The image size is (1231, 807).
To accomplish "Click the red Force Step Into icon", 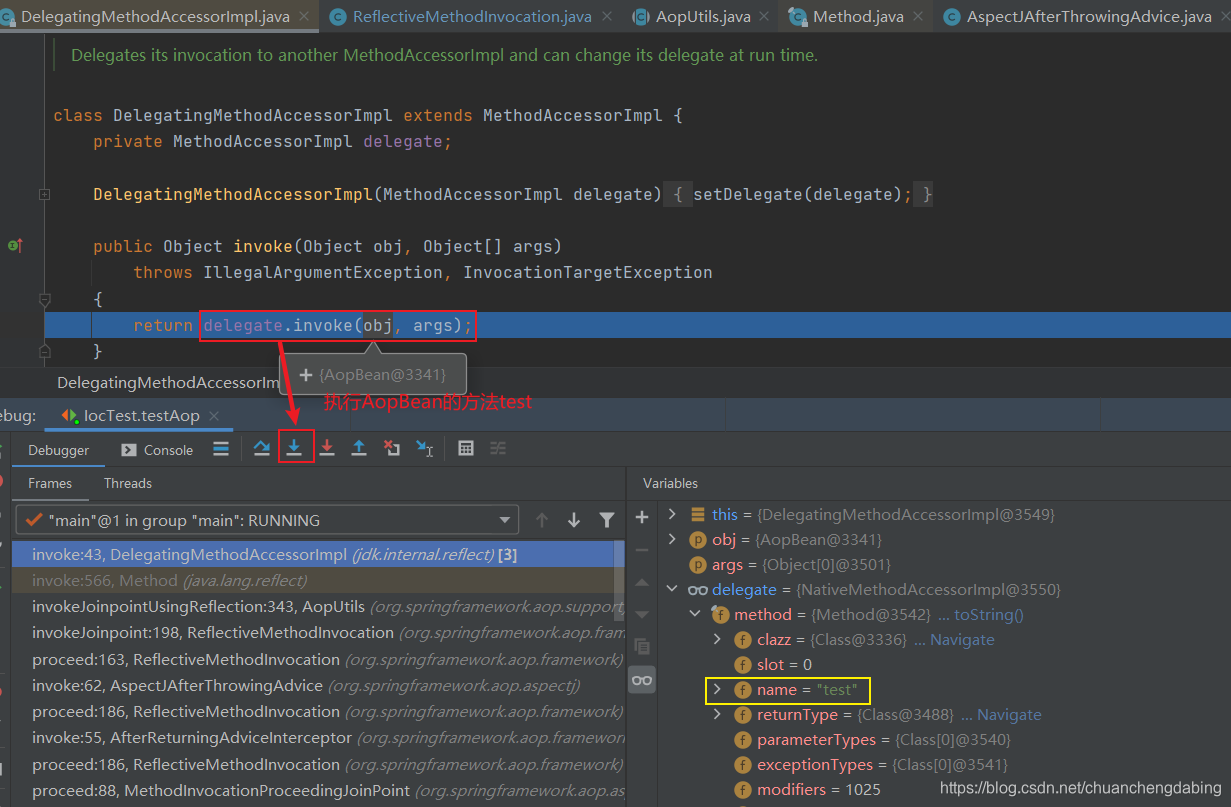I will pos(326,450).
